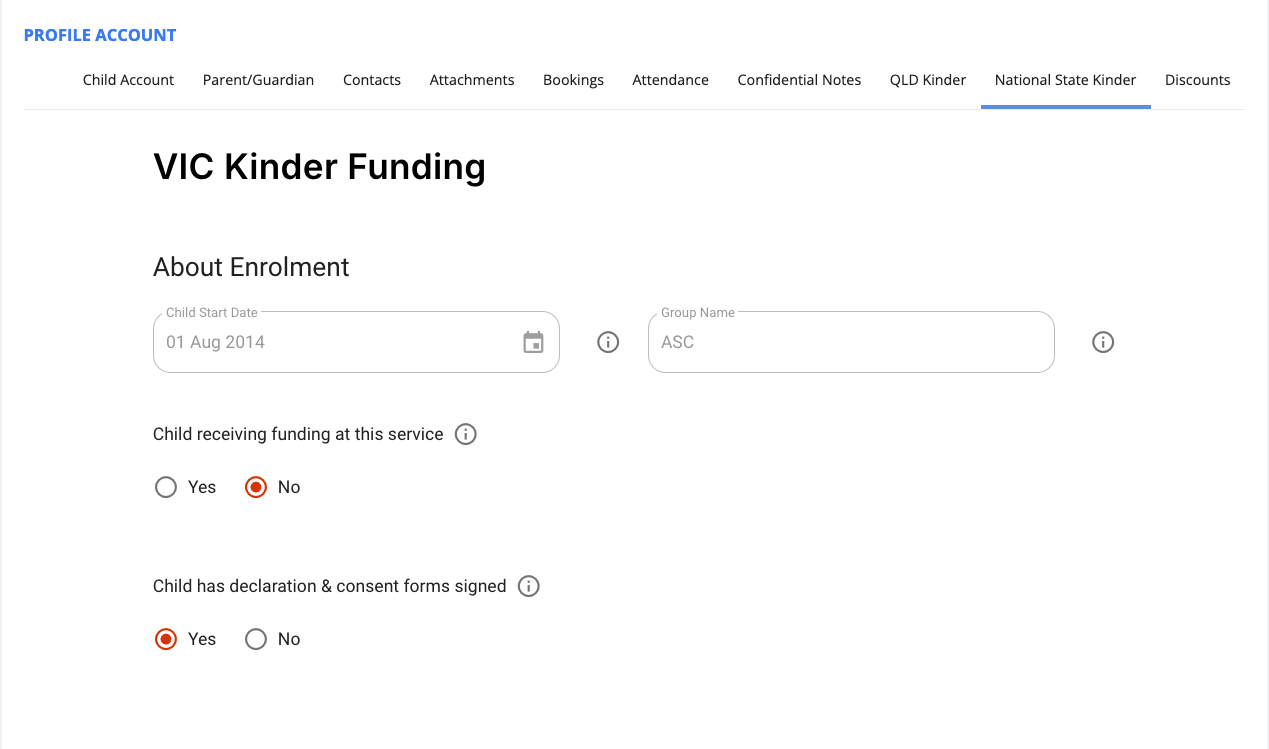Open the Discounts tab
Image resolution: width=1269 pixels, height=749 pixels.
click(1197, 80)
